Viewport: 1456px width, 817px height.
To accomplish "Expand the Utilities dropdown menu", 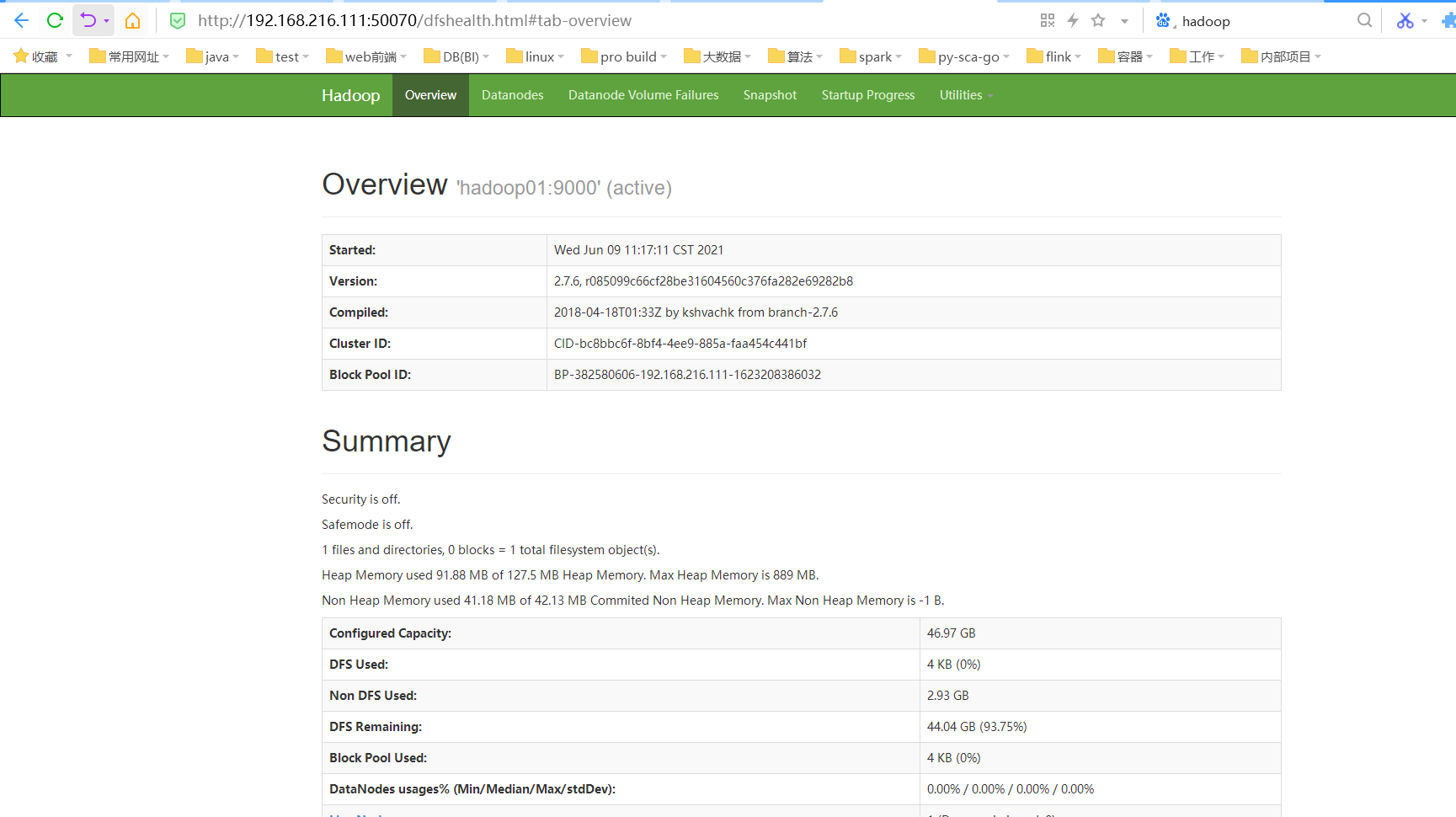I will click(x=966, y=95).
